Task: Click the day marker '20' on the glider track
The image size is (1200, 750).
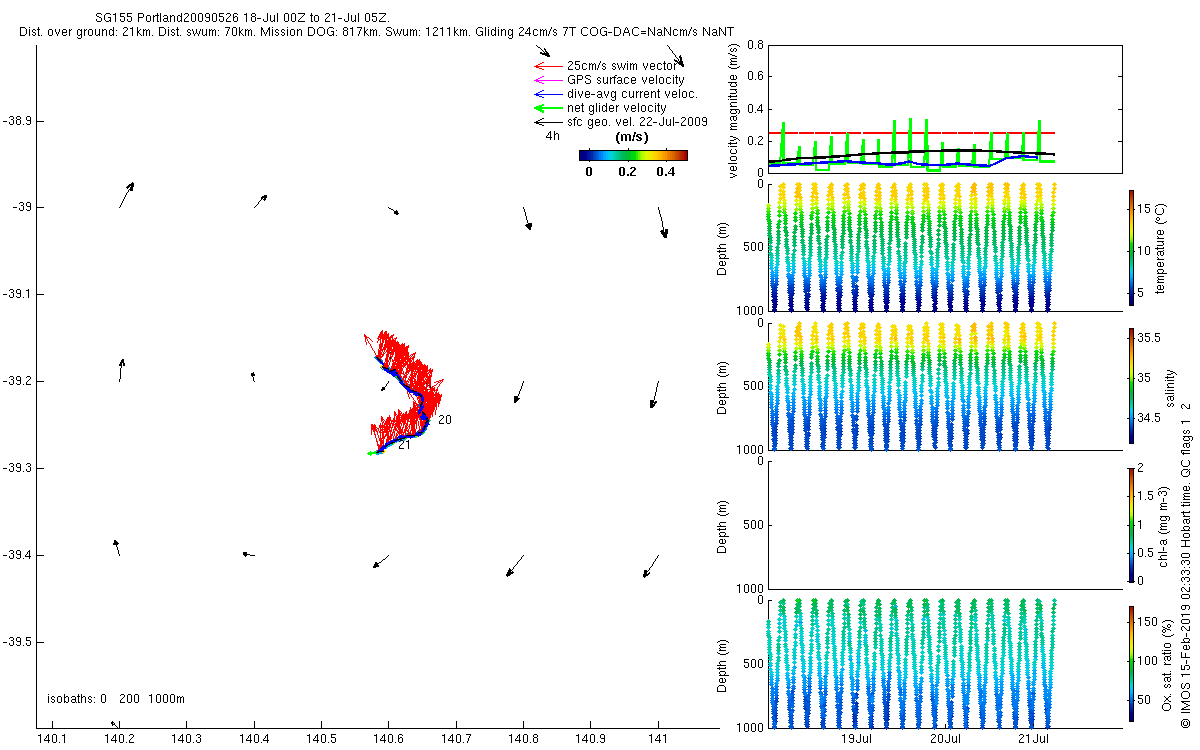Action: (x=445, y=420)
